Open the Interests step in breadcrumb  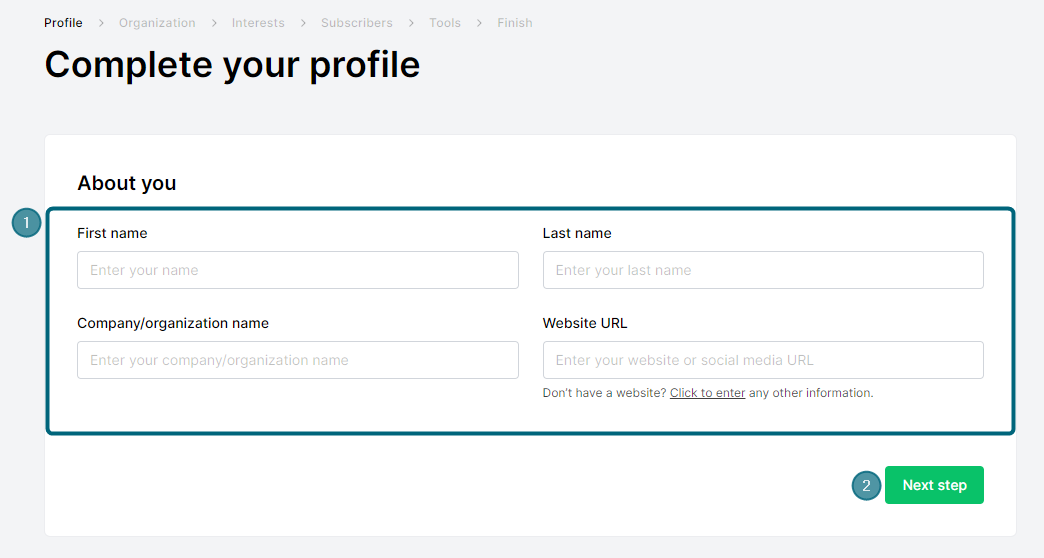point(258,23)
